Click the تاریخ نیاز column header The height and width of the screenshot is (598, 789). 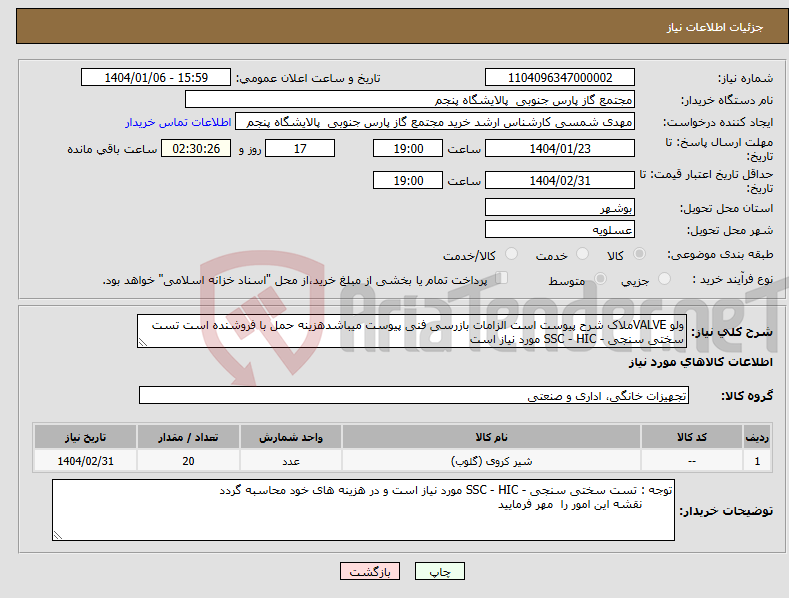click(x=86, y=436)
